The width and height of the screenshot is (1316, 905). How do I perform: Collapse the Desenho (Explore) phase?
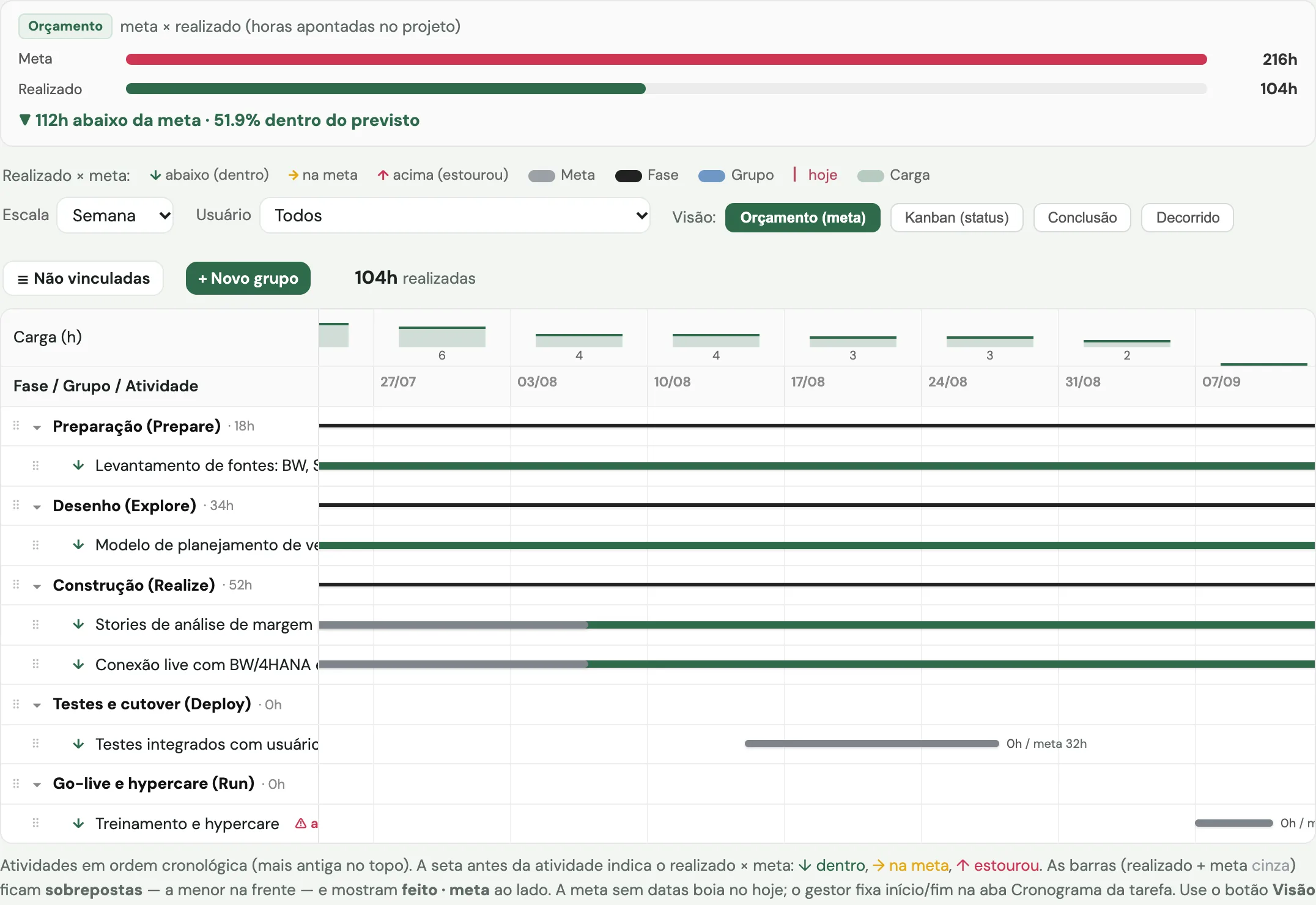pos(37,507)
